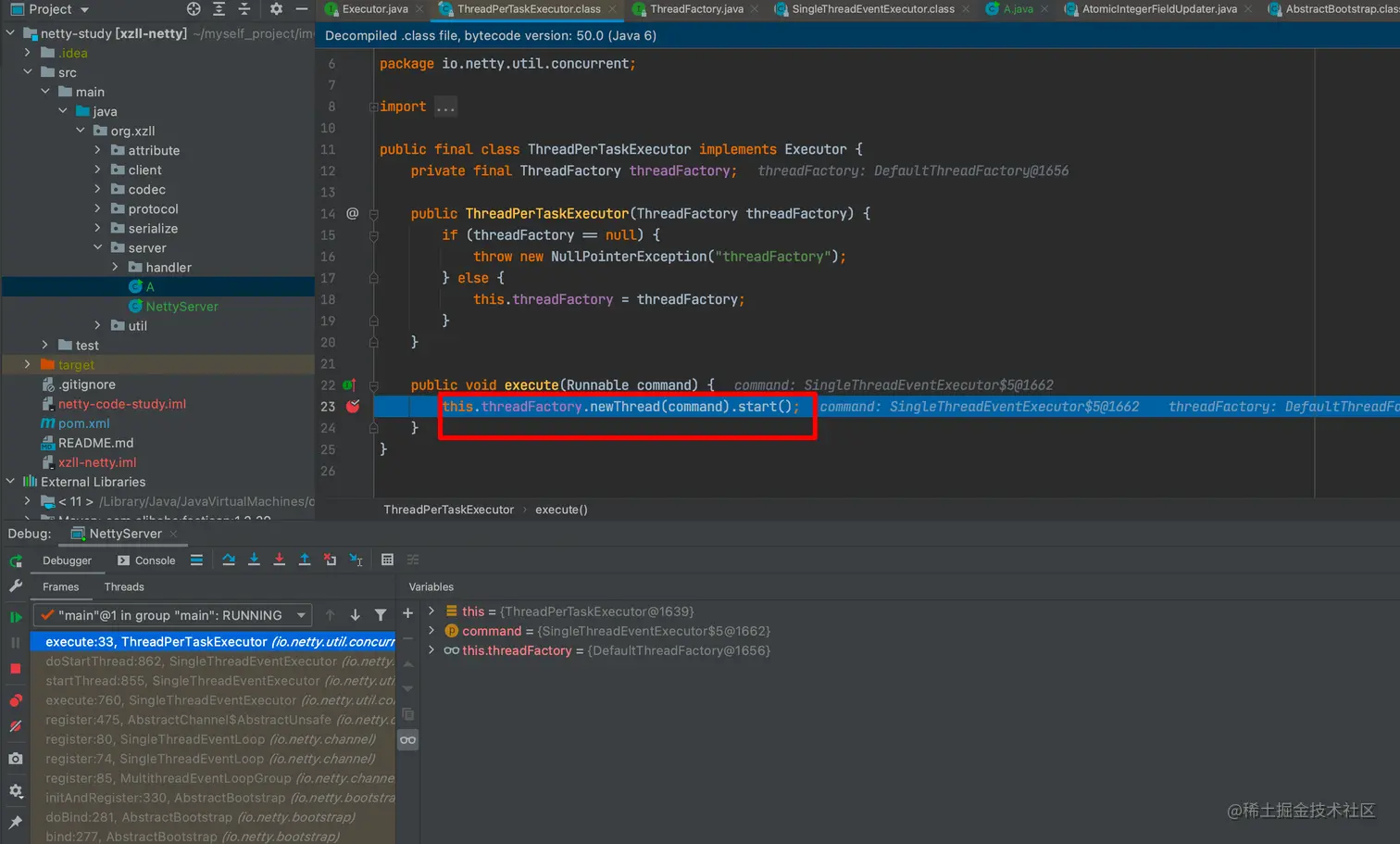This screenshot has width=1400, height=844.
Task: Click locate file crosshair icon in Project panel
Action: (x=194, y=9)
